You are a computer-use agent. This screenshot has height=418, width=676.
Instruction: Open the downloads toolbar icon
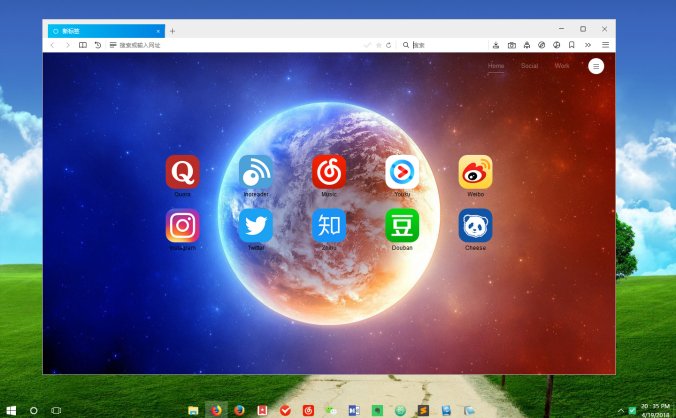[496, 45]
